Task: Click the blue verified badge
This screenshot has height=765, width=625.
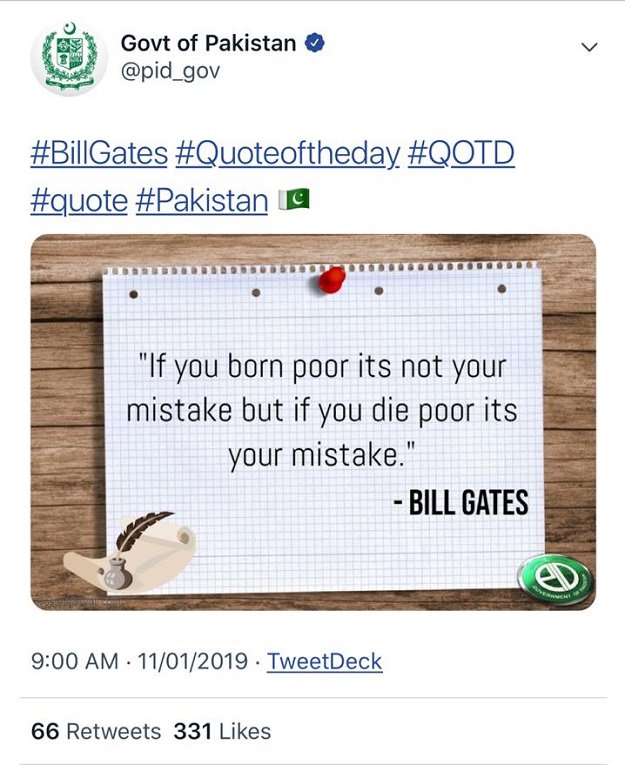Action: pyautogui.click(x=314, y=44)
